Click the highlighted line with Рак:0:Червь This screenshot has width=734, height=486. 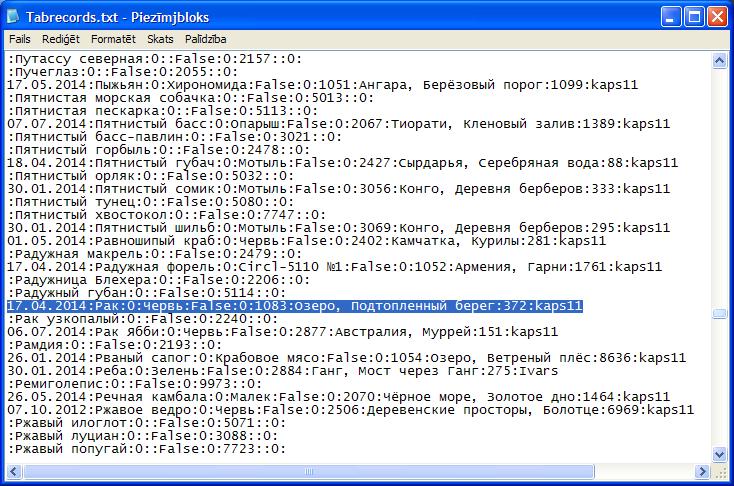coord(295,306)
